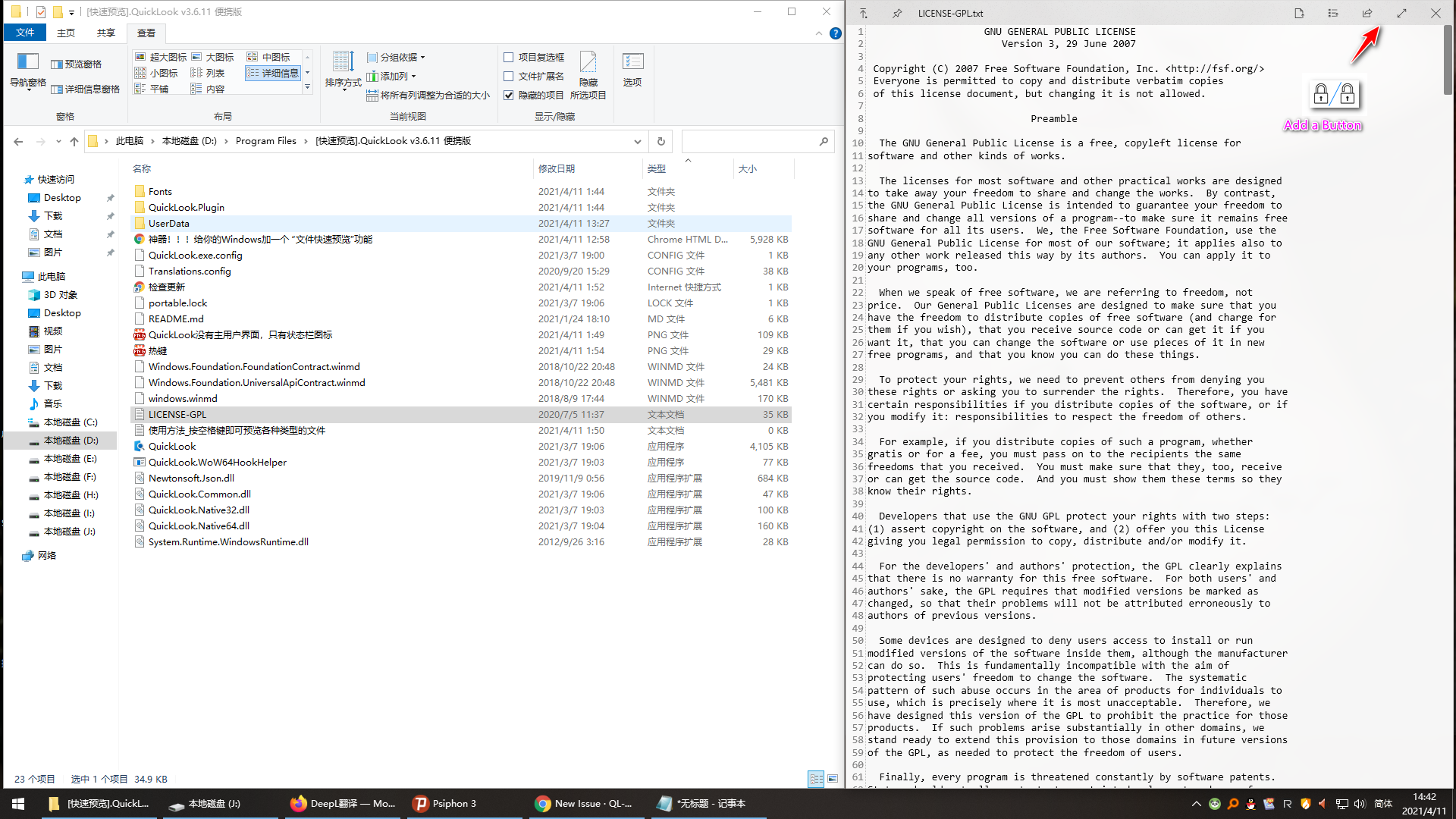This screenshot has height=819, width=1456.
Task: Click the list menu icon in QuickLook toolbar
Action: pyautogui.click(x=1333, y=13)
